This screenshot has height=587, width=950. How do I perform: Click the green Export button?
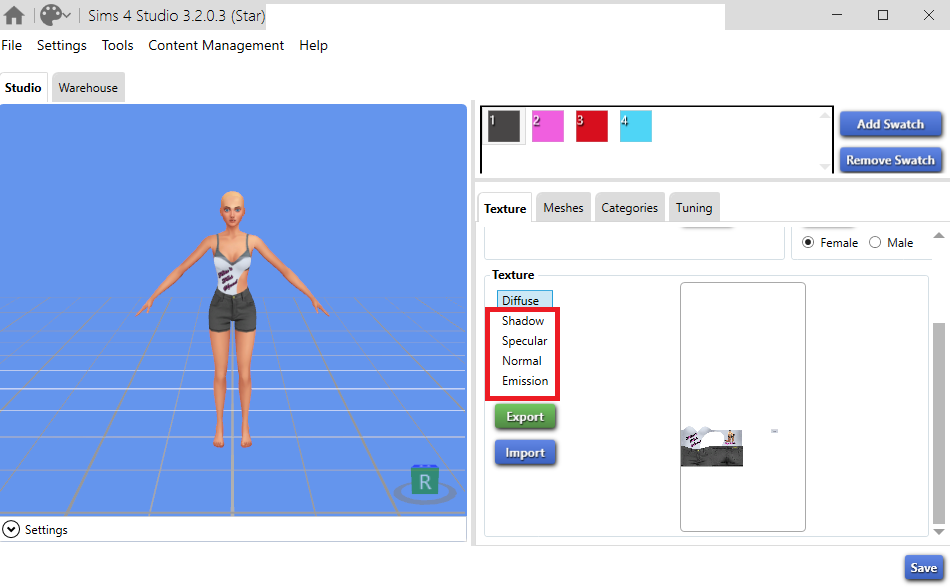pyautogui.click(x=525, y=417)
